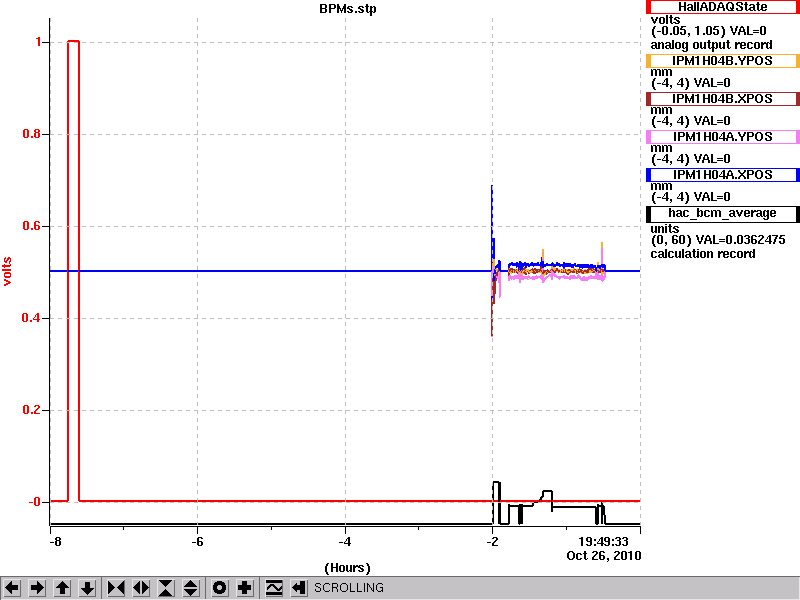Select the IPM1H04A.YPOS legend entry

722,137
